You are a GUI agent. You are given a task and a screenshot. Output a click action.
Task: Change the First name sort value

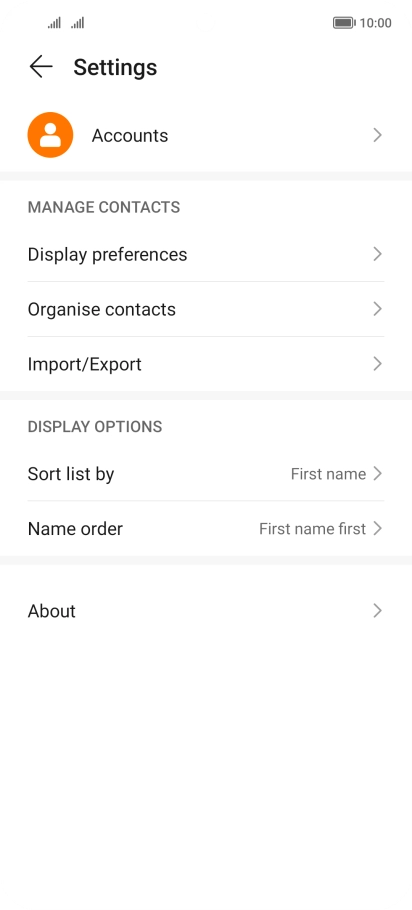tap(328, 474)
